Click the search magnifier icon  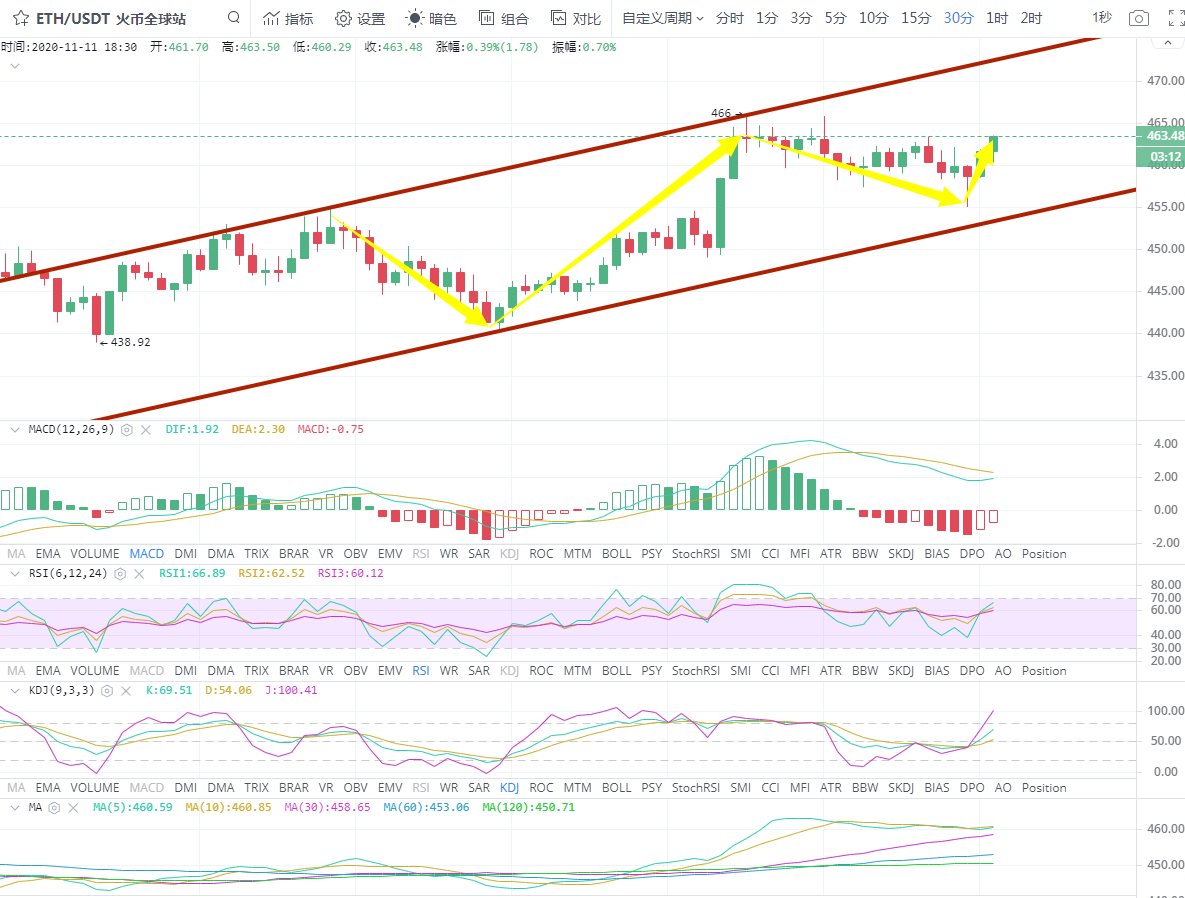coord(234,18)
